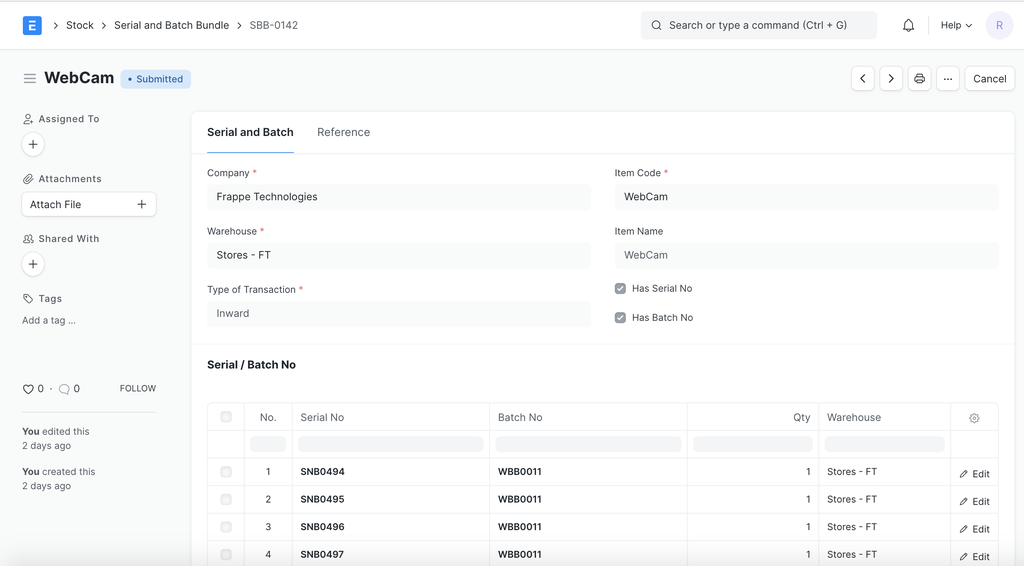Navigate to Serial and Batch Bundle breadcrumb
Screen dimensions: 1024x566
pyautogui.click(x=172, y=25)
